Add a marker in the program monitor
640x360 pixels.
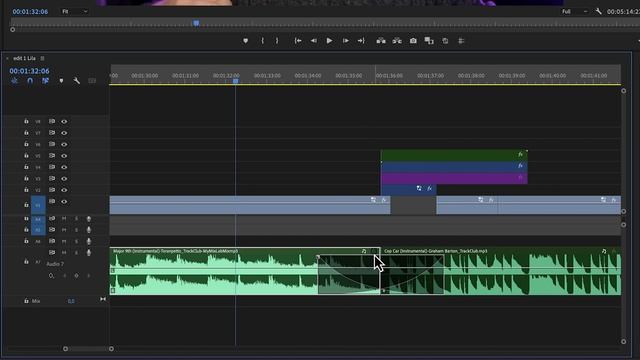tap(245, 41)
